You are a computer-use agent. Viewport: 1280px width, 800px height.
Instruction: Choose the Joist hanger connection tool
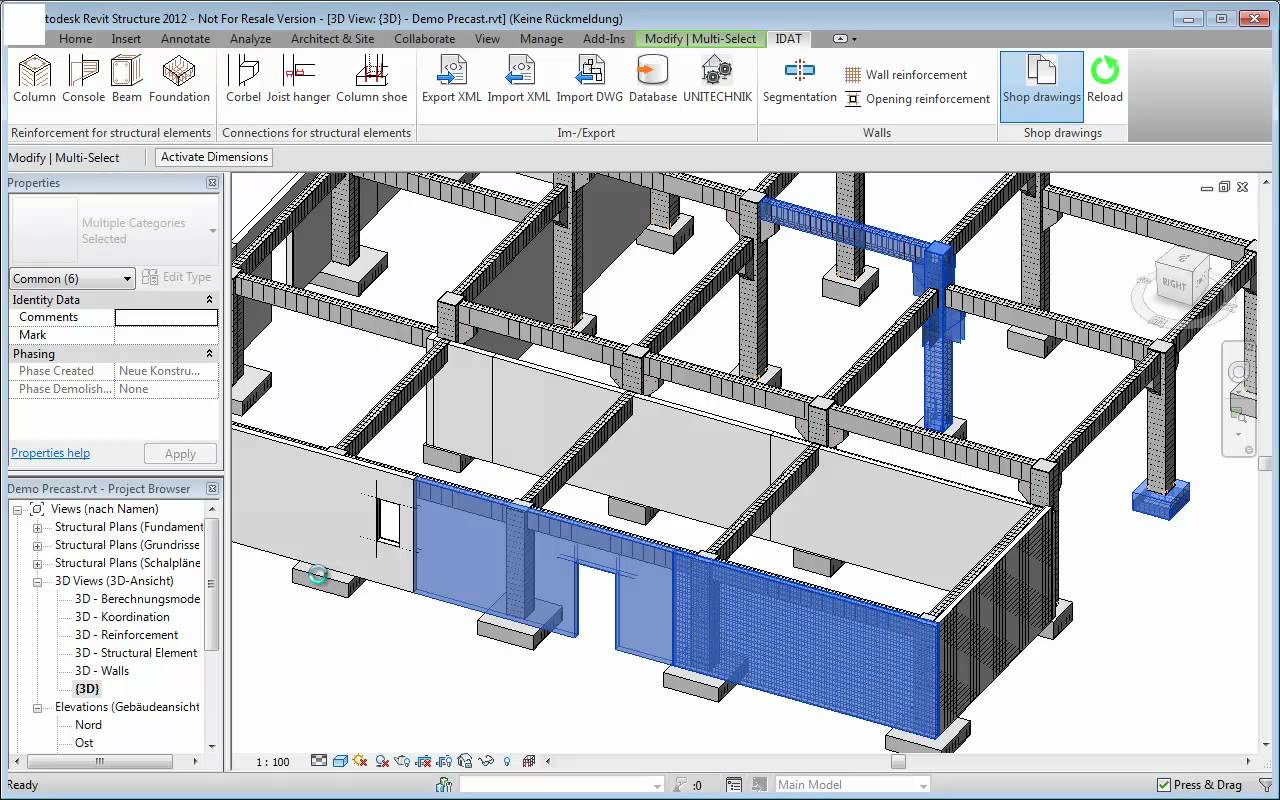coord(298,79)
